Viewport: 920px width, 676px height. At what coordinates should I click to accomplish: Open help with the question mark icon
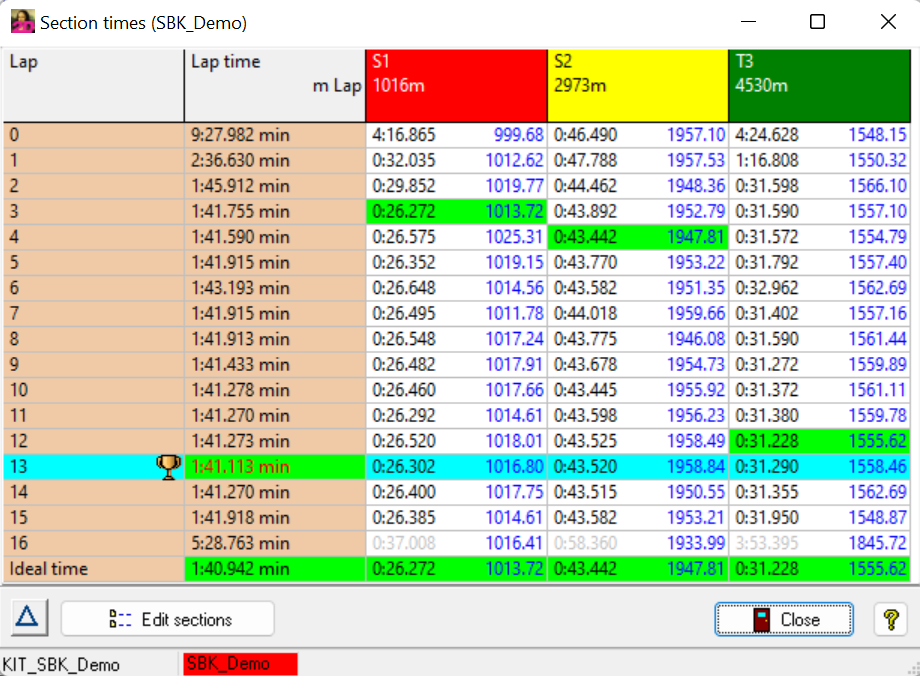890,619
